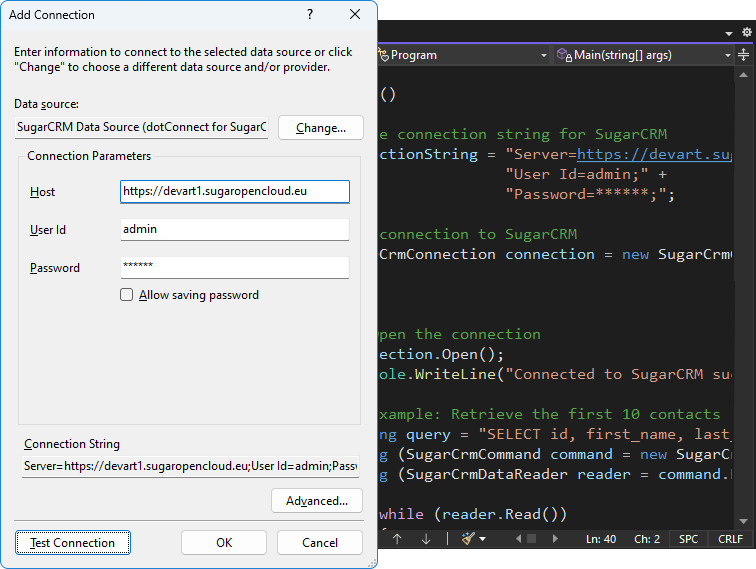This screenshot has width=756, height=569.
Task: Open the Main(string[] args) member dropdown
Action: point(728,55)
